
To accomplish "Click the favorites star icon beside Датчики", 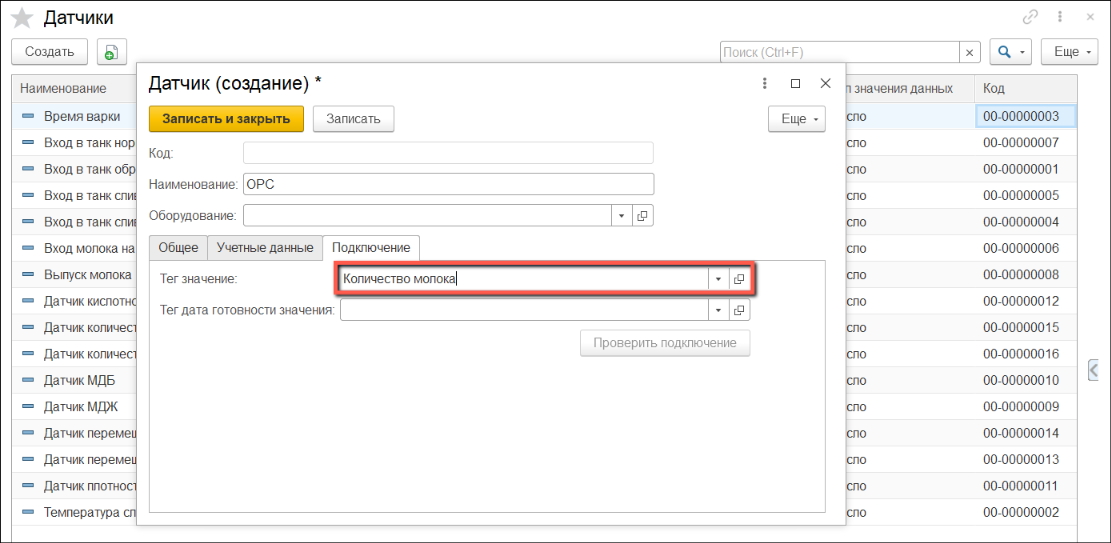I will 22,18.
